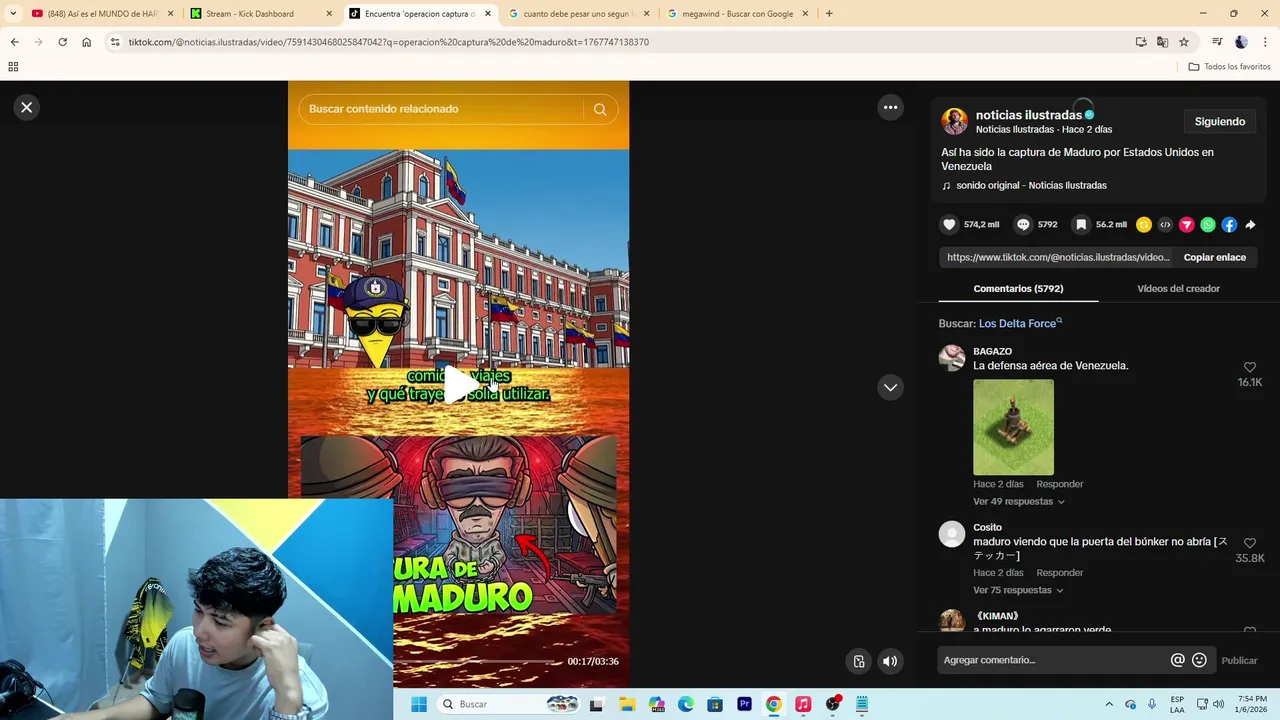Open more share options arrow
The image size is (1280, 720).
1250,225
